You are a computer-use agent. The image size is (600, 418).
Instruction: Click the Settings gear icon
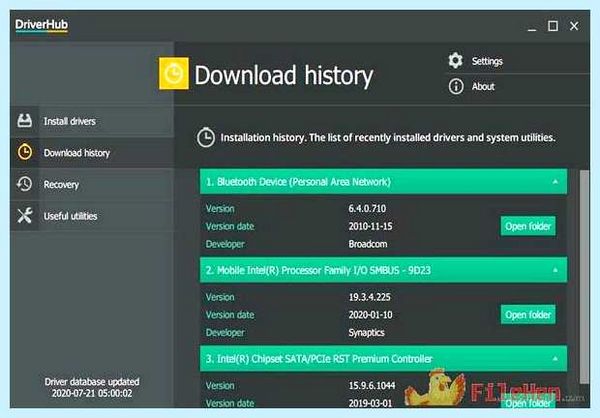(455, 60)
